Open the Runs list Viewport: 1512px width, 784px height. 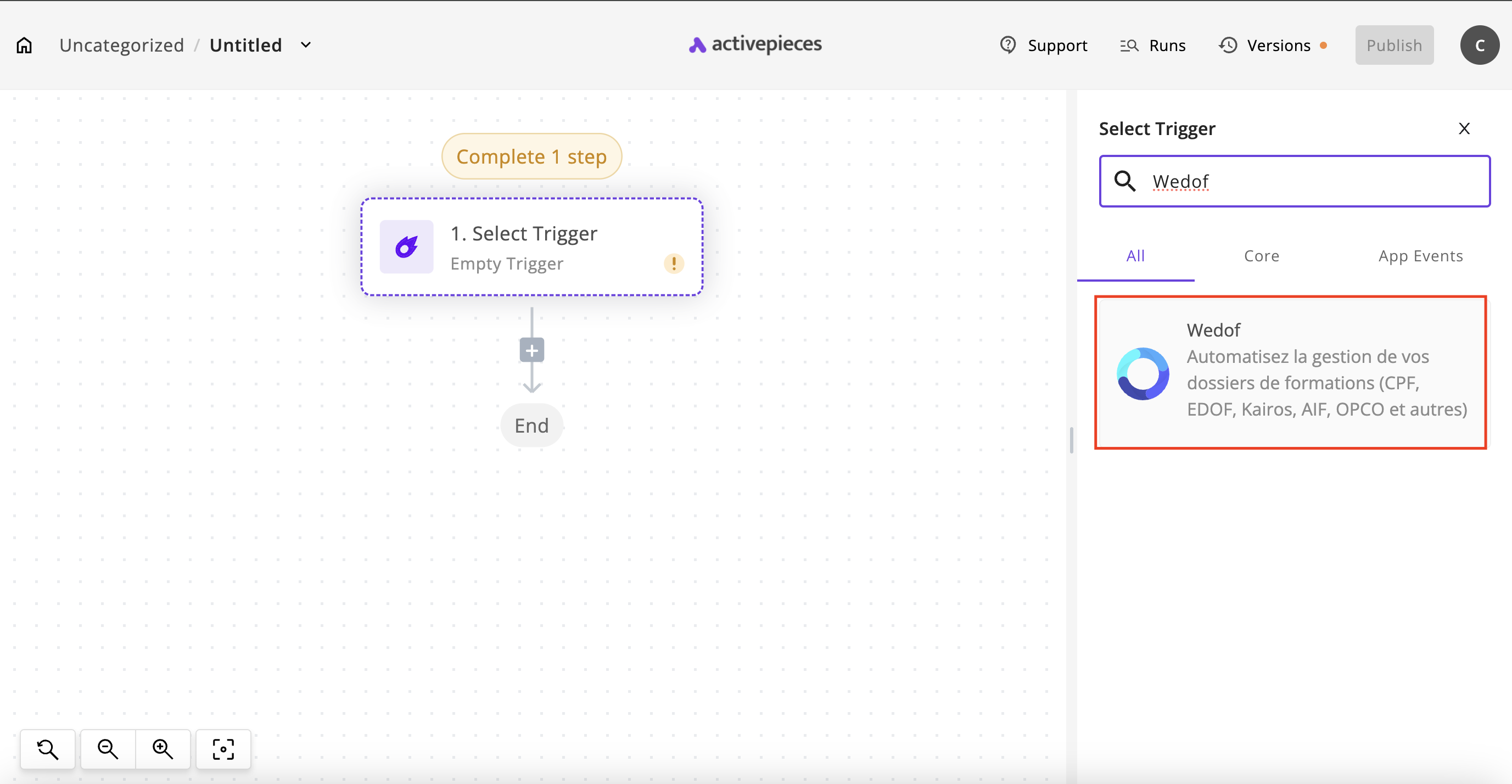[1153, 45]
